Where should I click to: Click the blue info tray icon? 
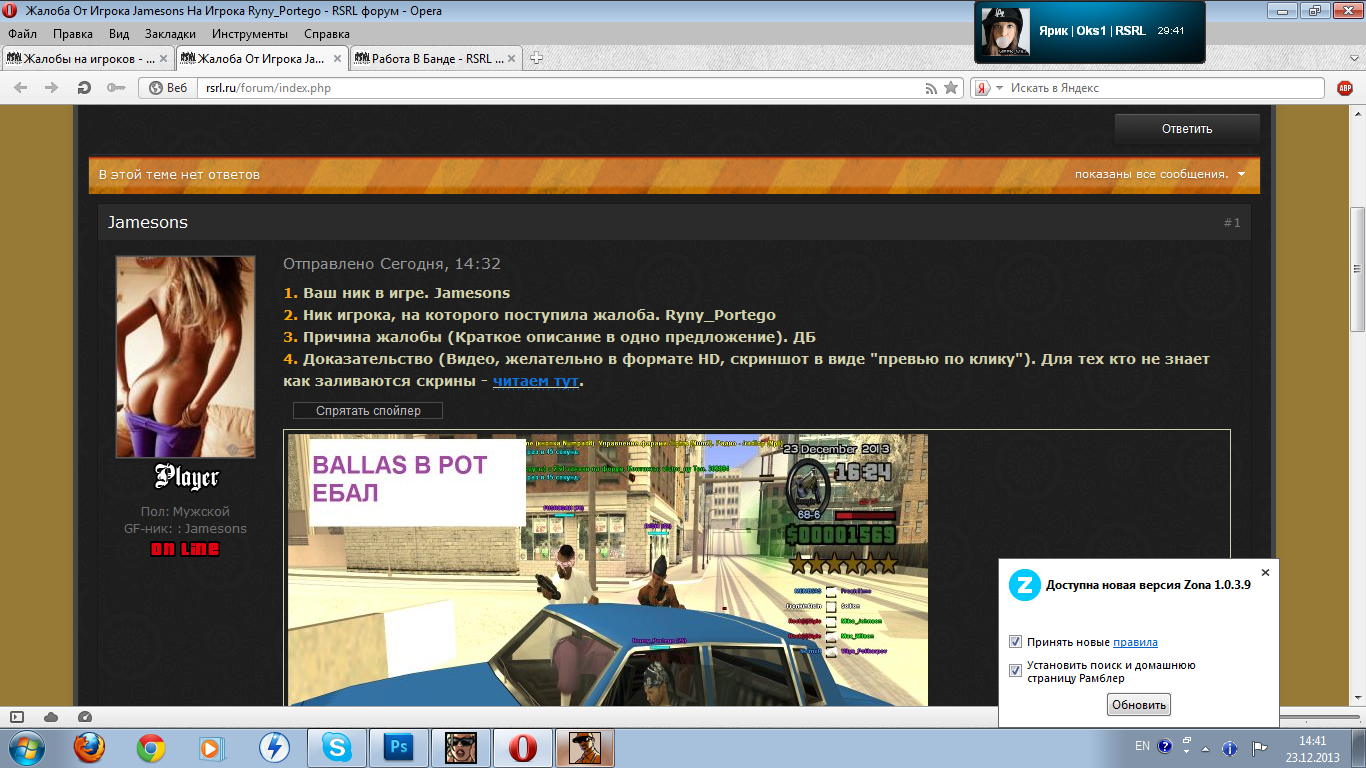1230,748
